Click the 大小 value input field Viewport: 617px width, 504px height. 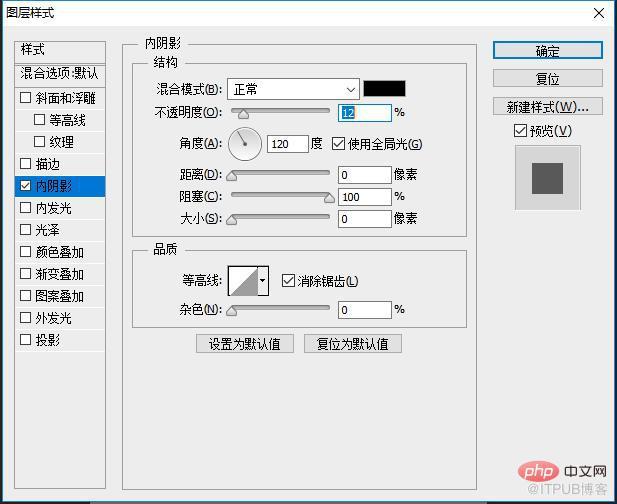coord(365,219)
